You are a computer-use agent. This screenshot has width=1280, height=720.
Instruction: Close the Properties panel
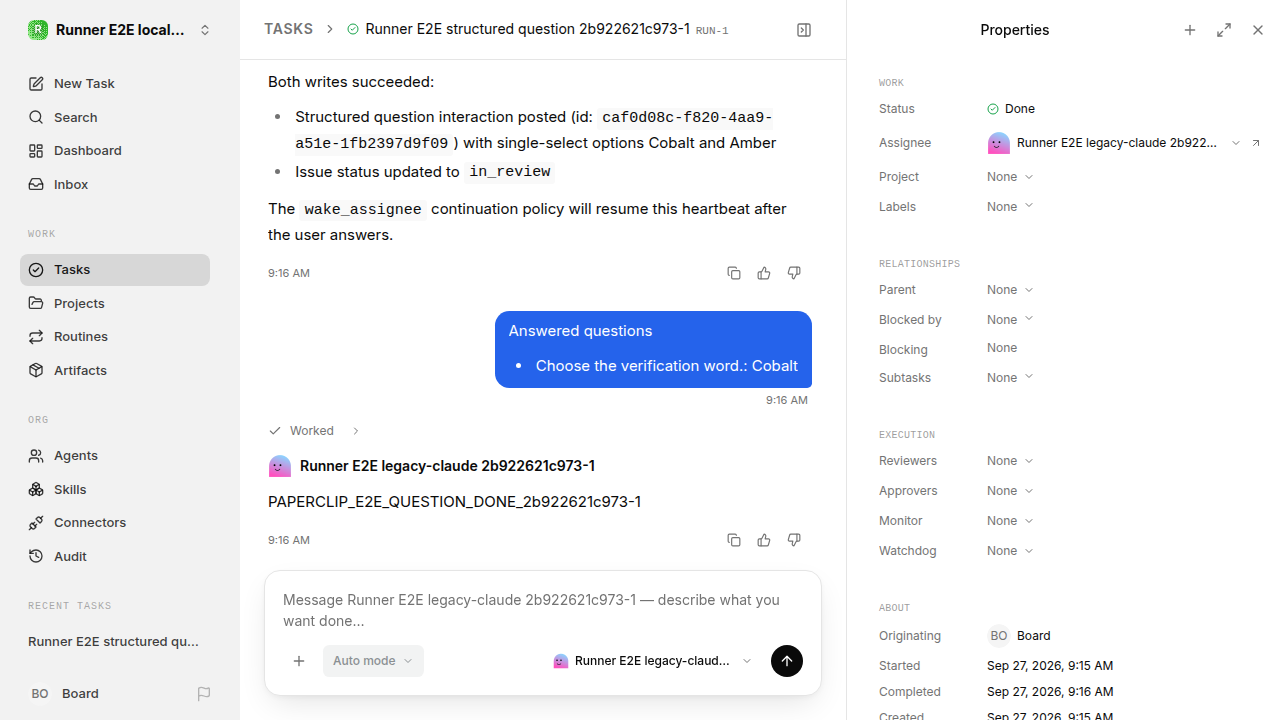1258,30
